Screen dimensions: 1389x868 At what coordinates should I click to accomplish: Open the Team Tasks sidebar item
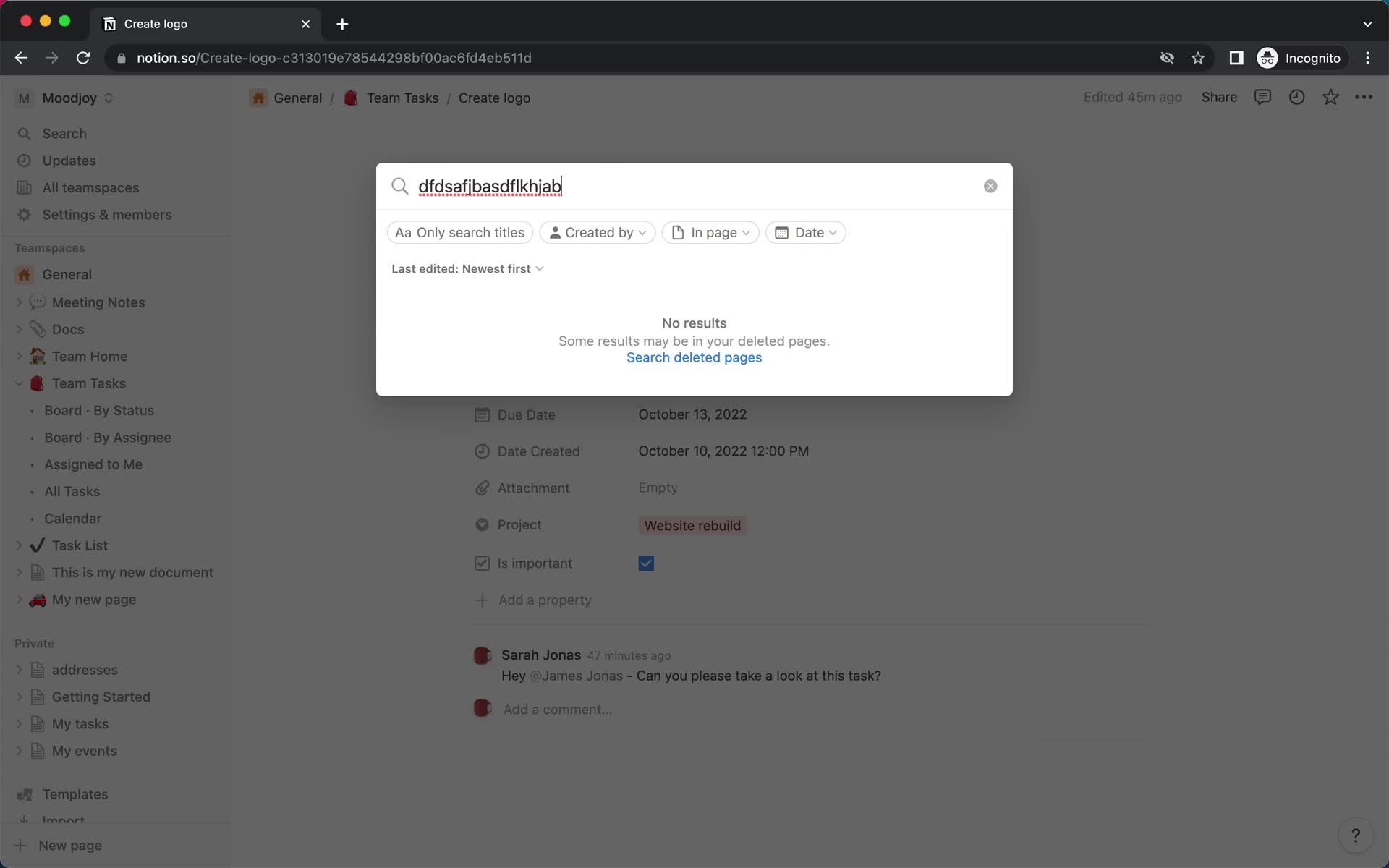88,383
